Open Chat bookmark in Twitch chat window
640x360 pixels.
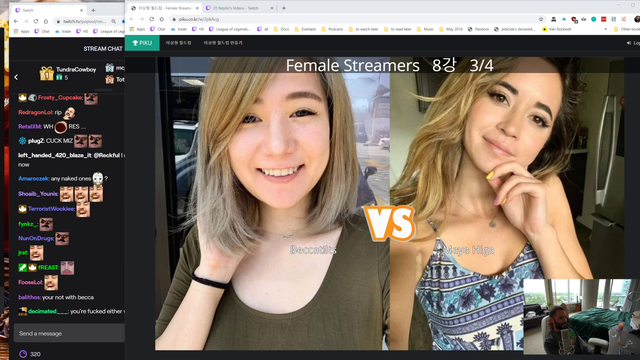[42, 31]
